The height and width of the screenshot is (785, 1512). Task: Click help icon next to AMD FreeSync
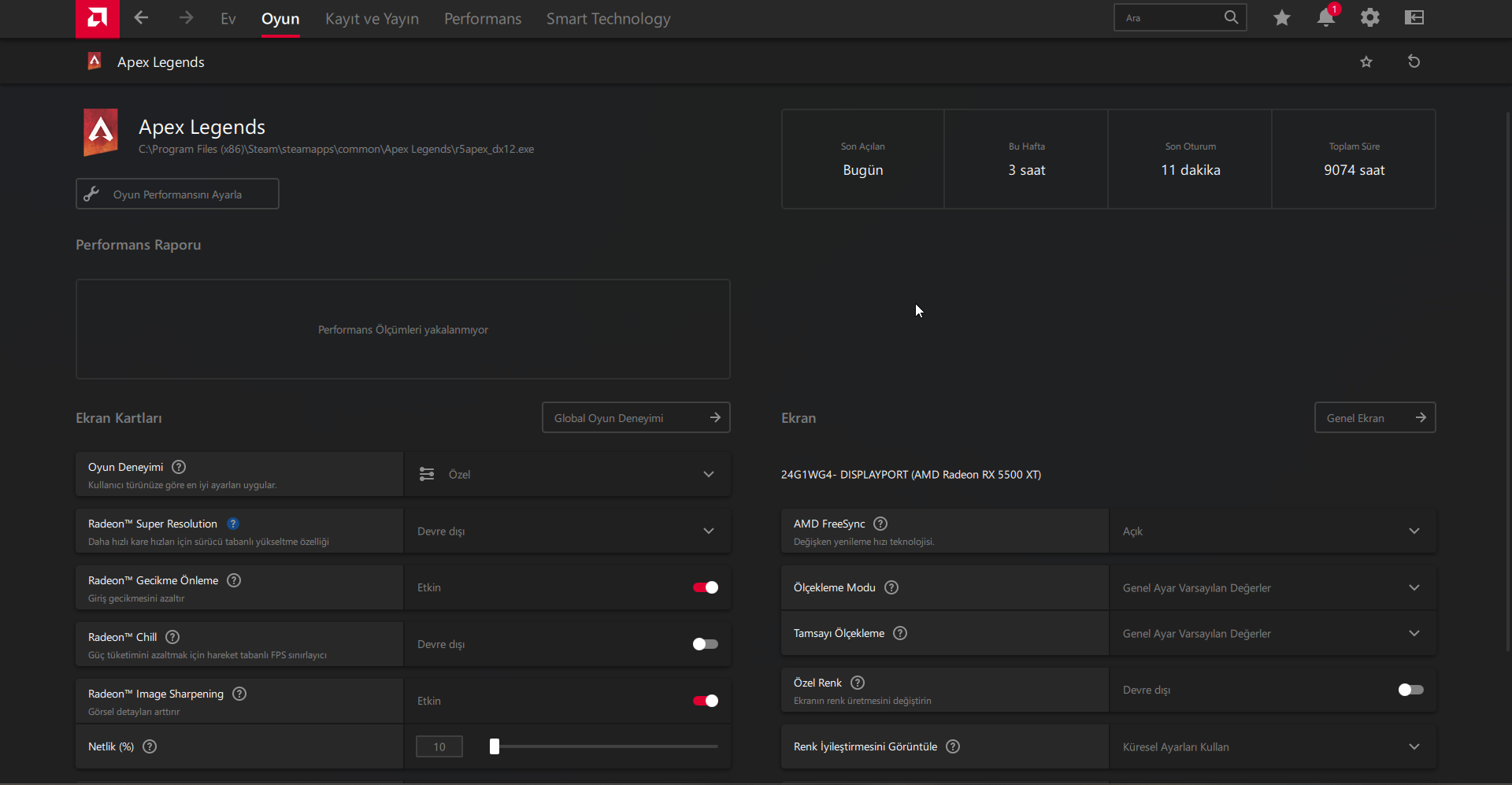pyautogui.click(x=880, y=524)
